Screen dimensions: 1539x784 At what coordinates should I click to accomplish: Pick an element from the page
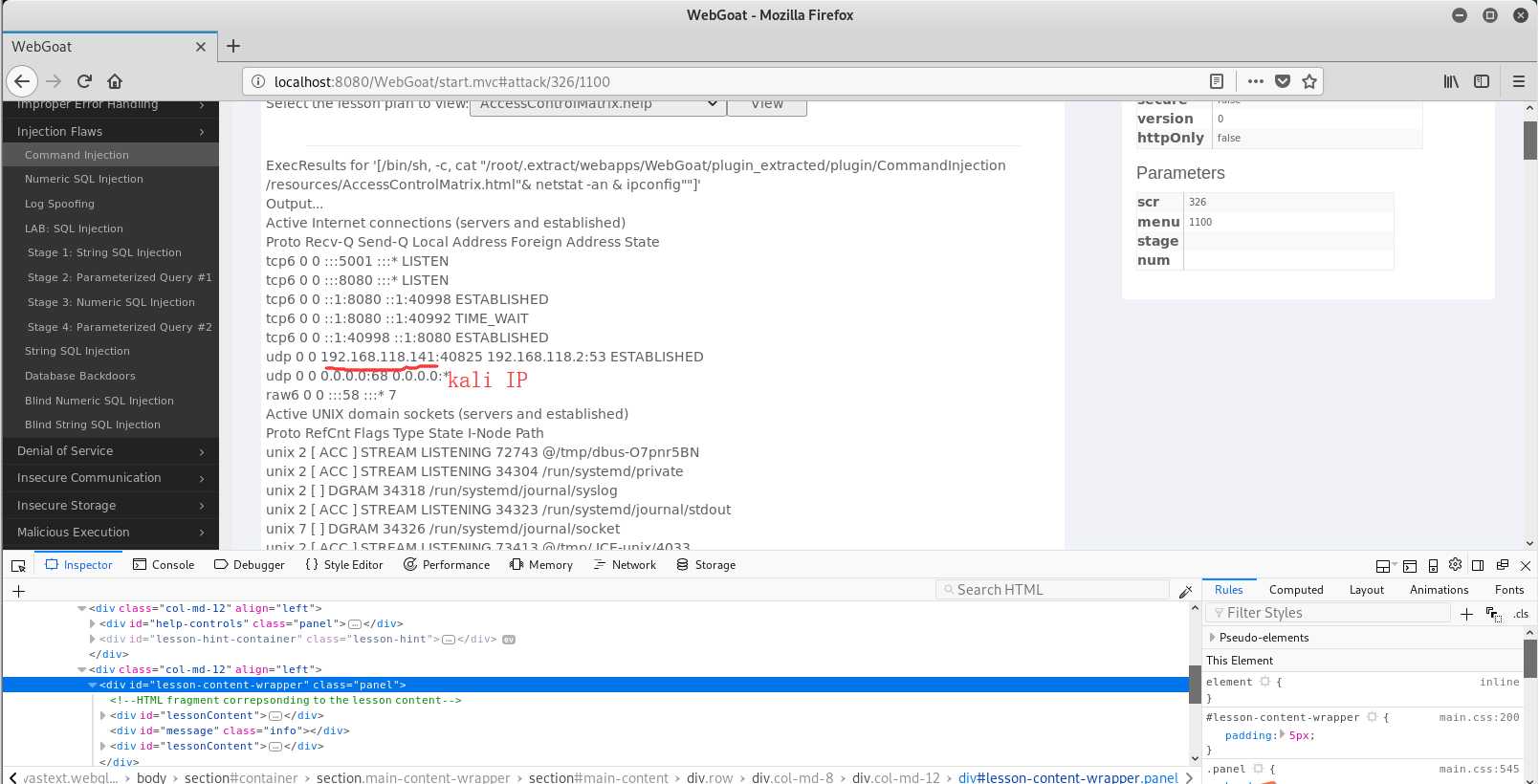(x=18, y=565)
